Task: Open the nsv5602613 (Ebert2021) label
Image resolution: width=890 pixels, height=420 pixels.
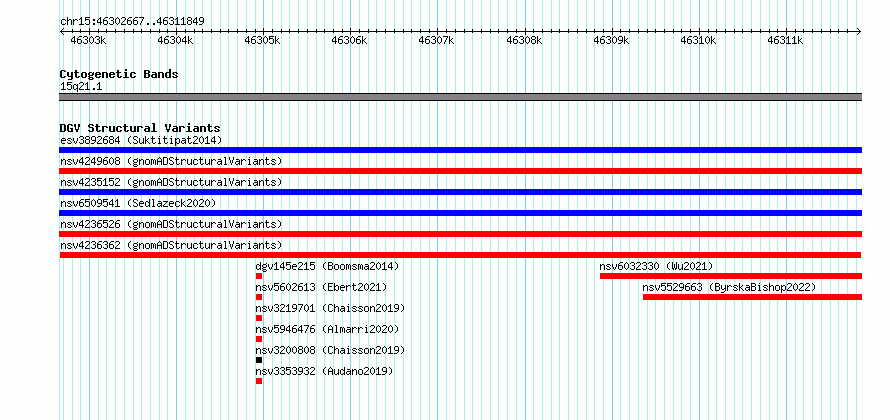Action: (x=321, y=287)
